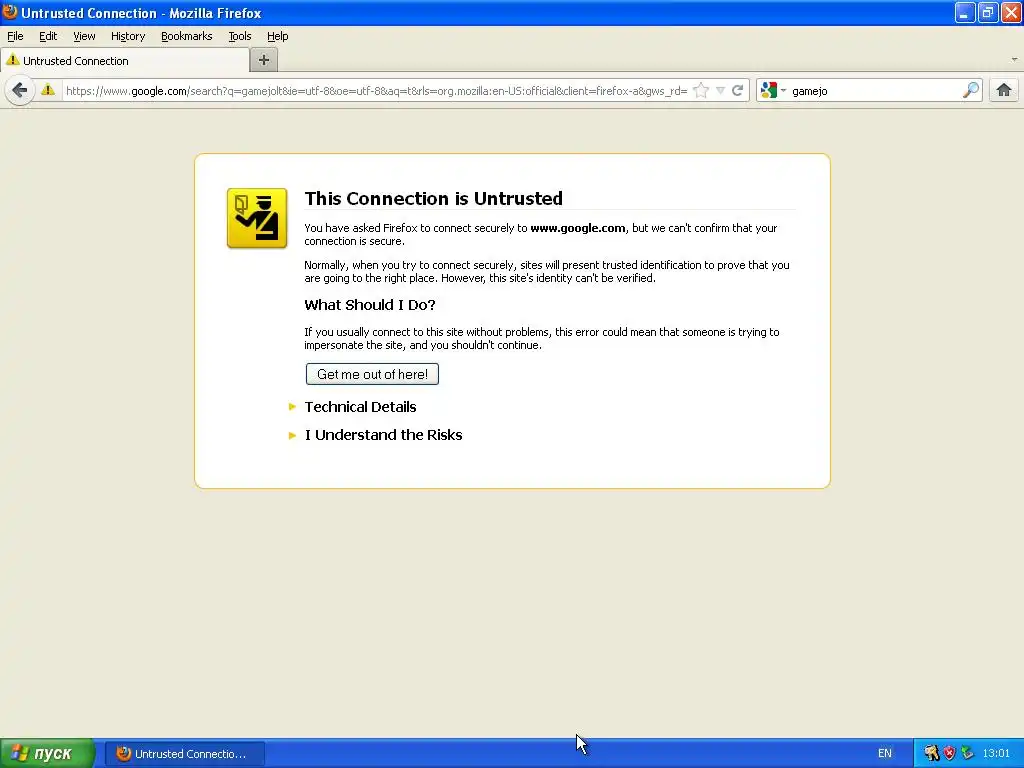Close the Firefox window
1024x768 pixels.
(1011, 12)
